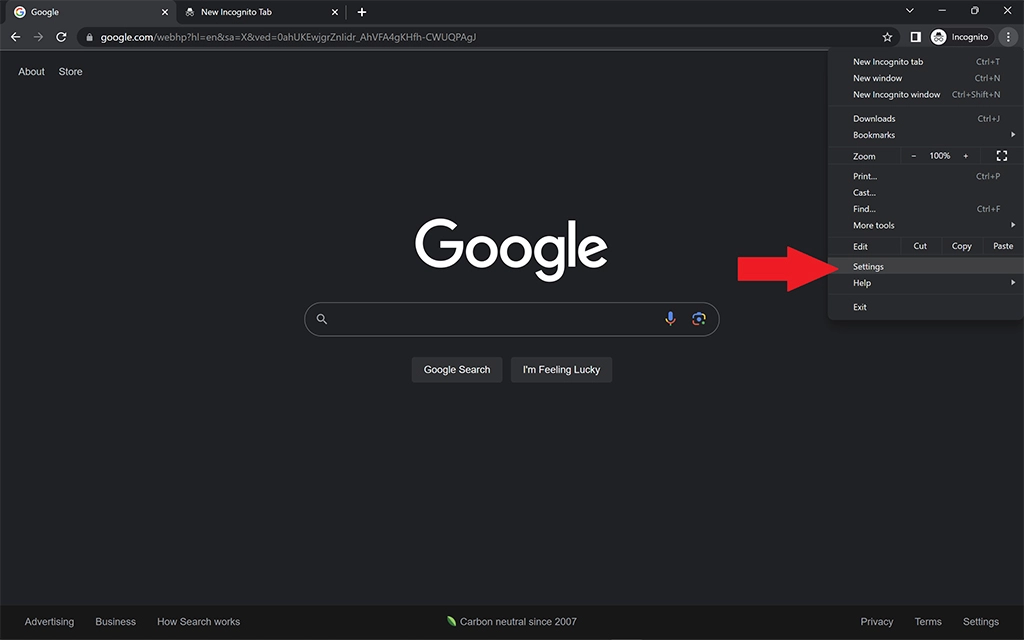
Task: Start voice search with microphone icon
Action: coord(670,319)
